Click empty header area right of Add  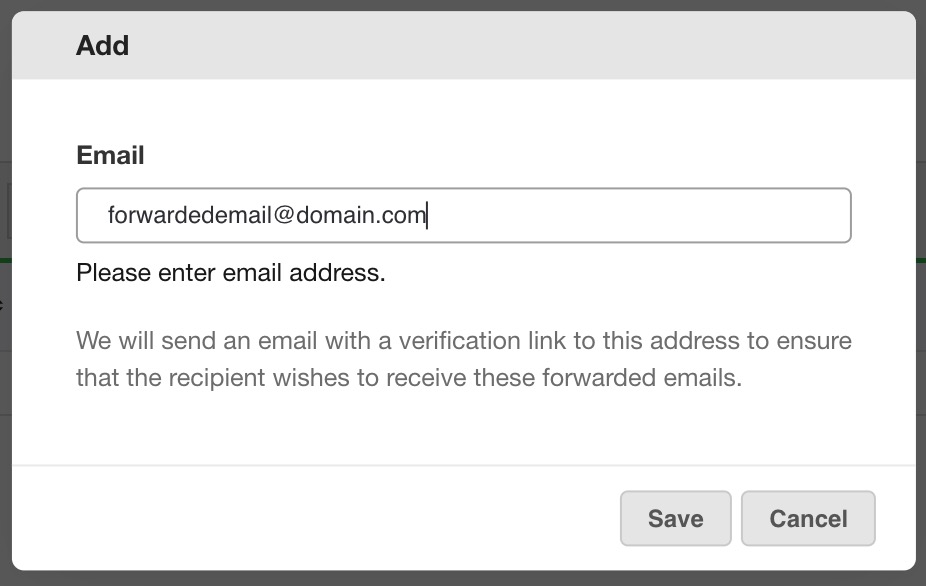pyautogui.click(x=520, y=45)
